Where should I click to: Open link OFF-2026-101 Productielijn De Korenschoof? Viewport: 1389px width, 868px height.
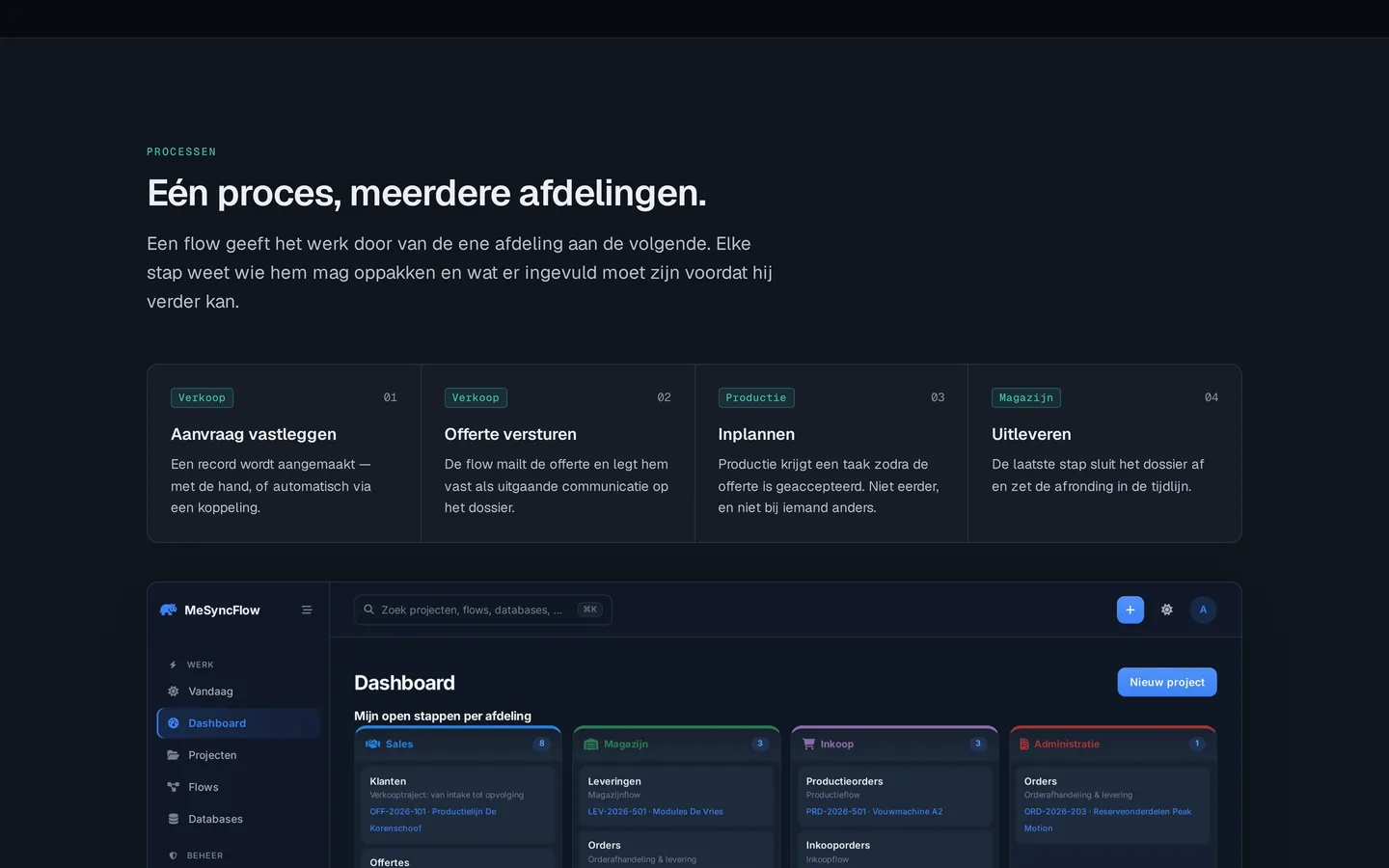pyautogui.click(x=433, y=820)
